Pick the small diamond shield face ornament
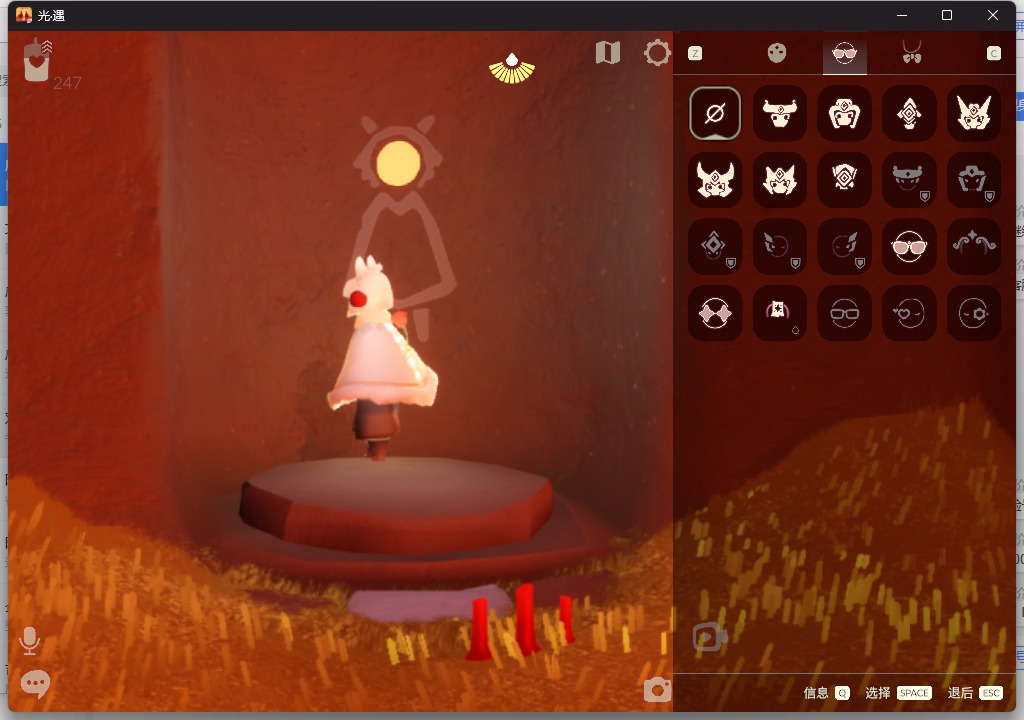The height and width of the screenshot is (720, 1024). [x=844, y=180]
